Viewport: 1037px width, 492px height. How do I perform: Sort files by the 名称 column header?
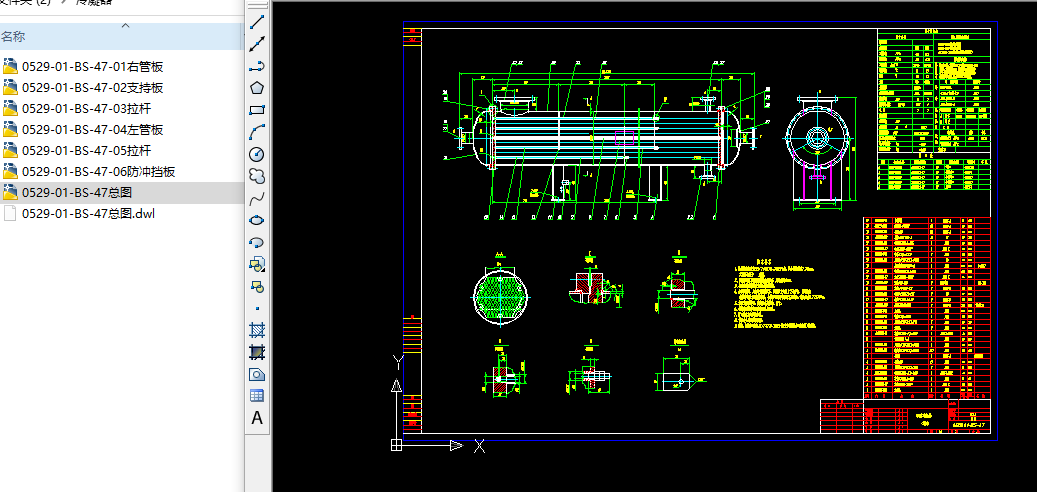(x=14, y=37)
